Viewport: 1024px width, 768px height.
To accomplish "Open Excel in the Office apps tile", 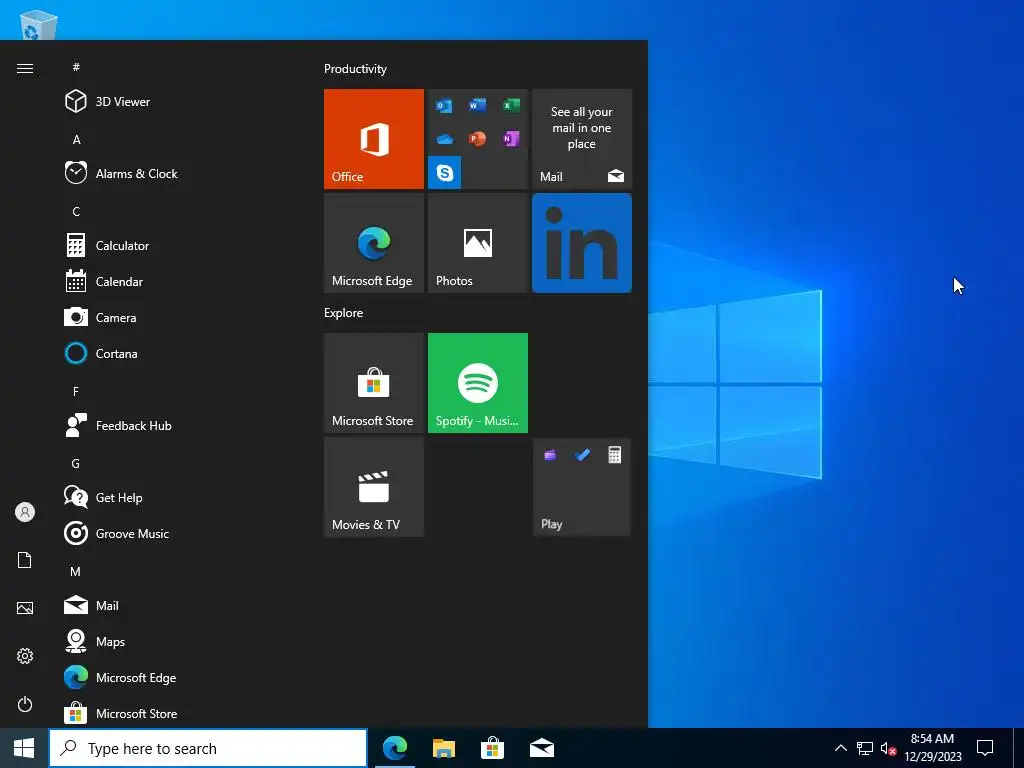I will point(511,106).
